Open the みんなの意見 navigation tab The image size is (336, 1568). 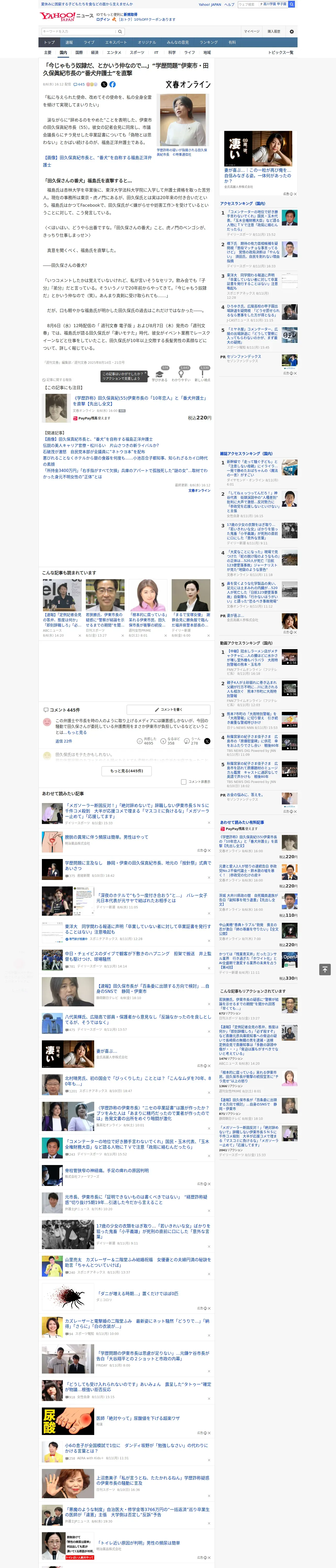[x=177, y=43]
